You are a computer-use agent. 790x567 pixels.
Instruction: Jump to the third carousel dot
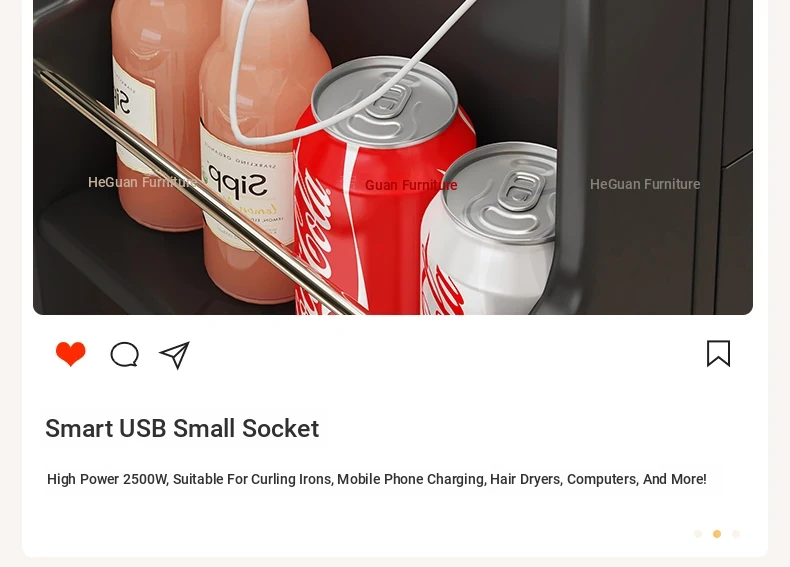(x=736, y=534)
